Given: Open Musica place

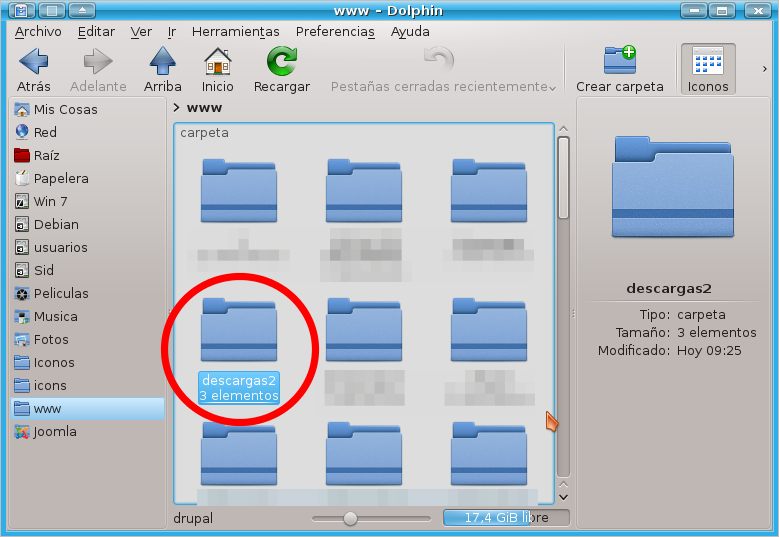Looking at the screenshot, I should pyautogui.click(x=88, y=316).
